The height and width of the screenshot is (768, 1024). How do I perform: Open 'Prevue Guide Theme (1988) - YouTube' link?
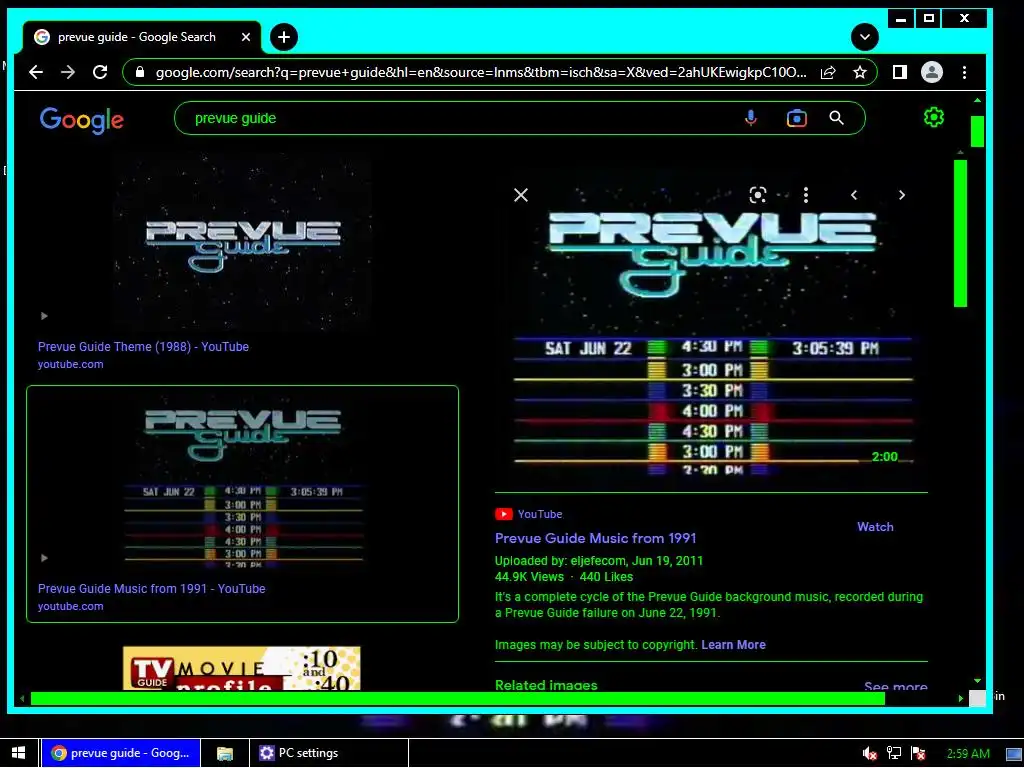[x=143, y=347]
